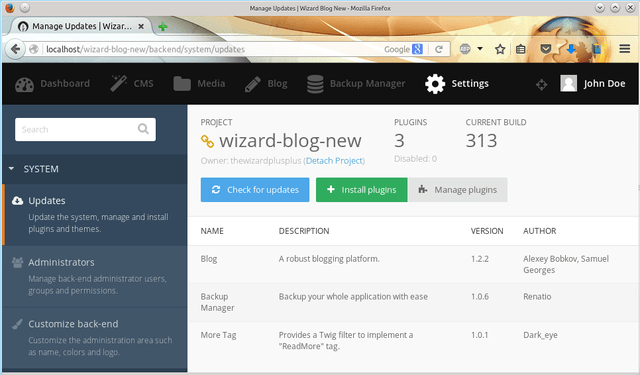Click the current build number 313
The width and height of the screenshot is (640, 375).
pos(482,141)
